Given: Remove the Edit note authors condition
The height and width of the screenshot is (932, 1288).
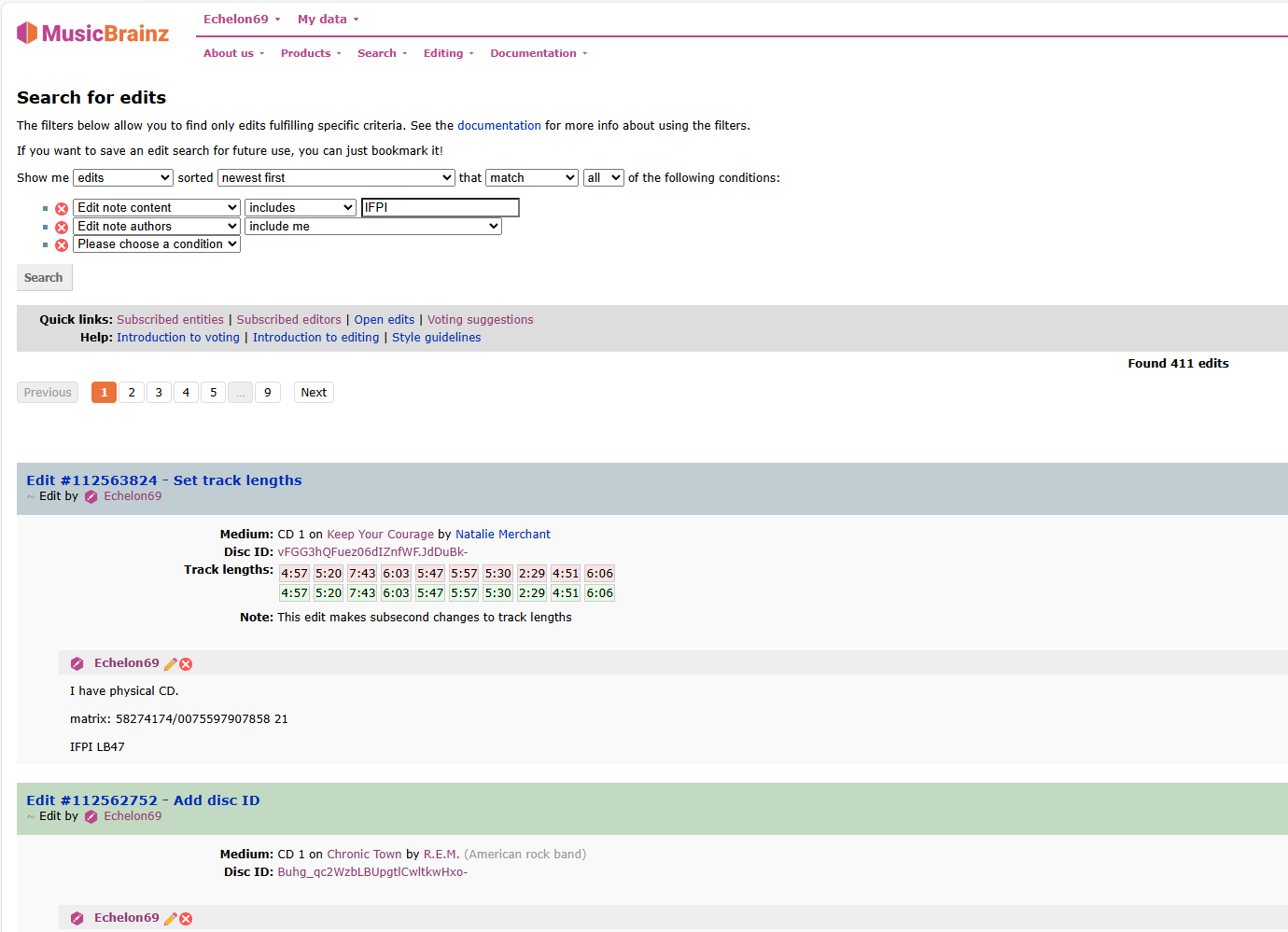Looking at the screenshot, I should point(62,228).
